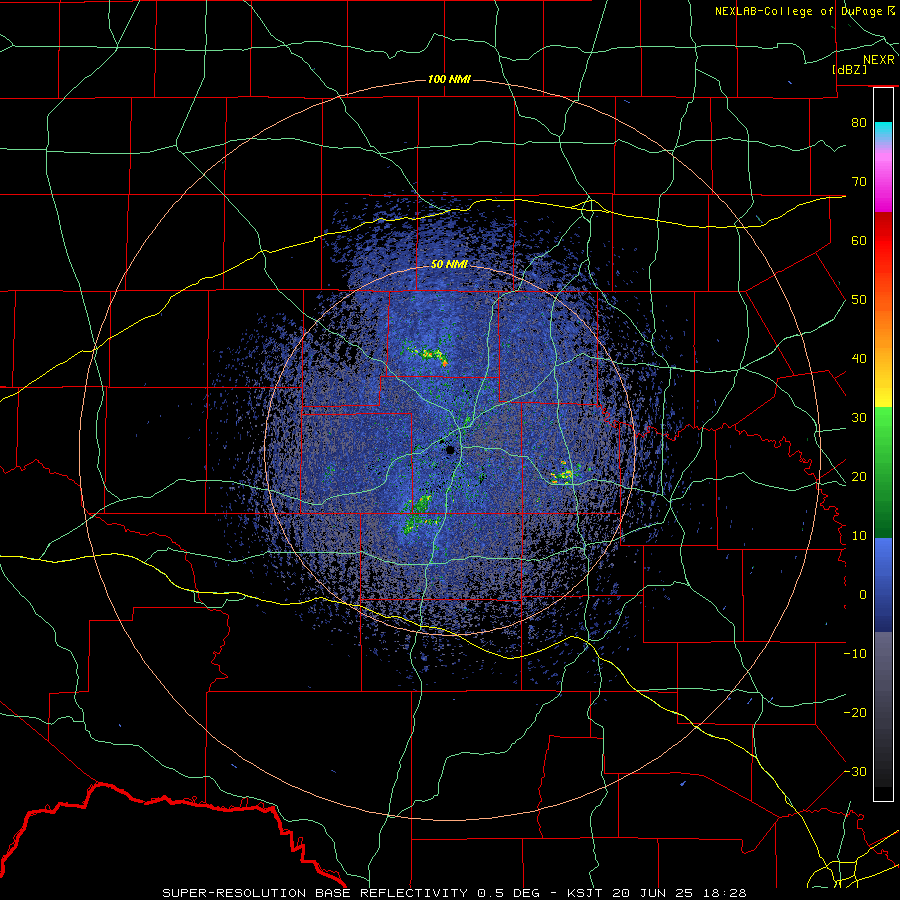
Task: Click the red segment of the color bar
Action: [883, 235]
